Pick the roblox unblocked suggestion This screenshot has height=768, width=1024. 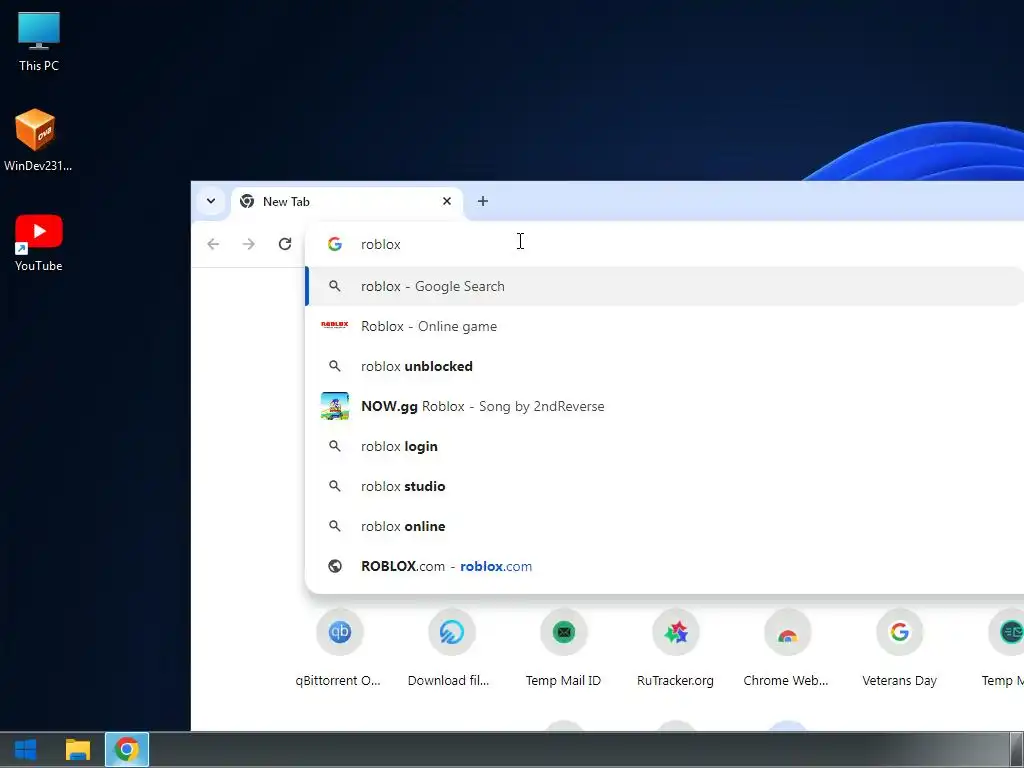(x=665, y=366)
